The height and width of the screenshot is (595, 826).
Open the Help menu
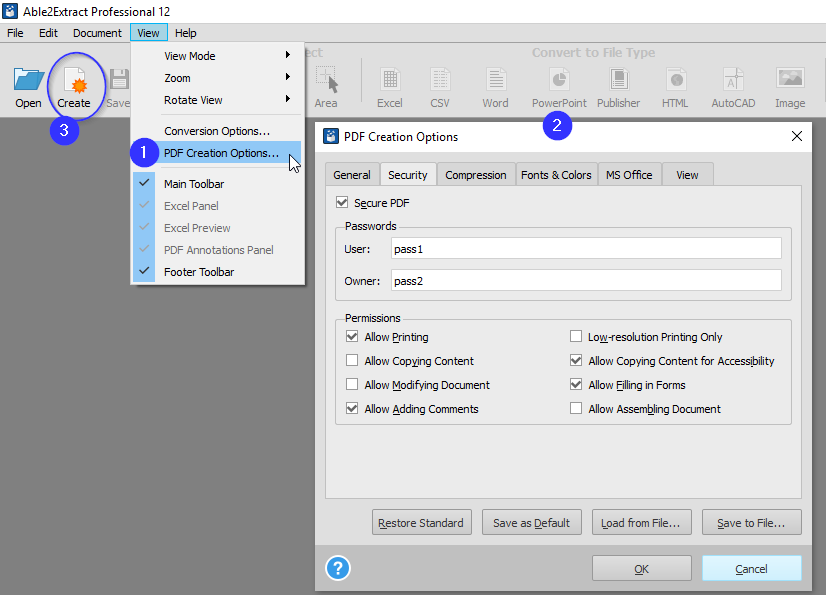[x=185, y=33]
